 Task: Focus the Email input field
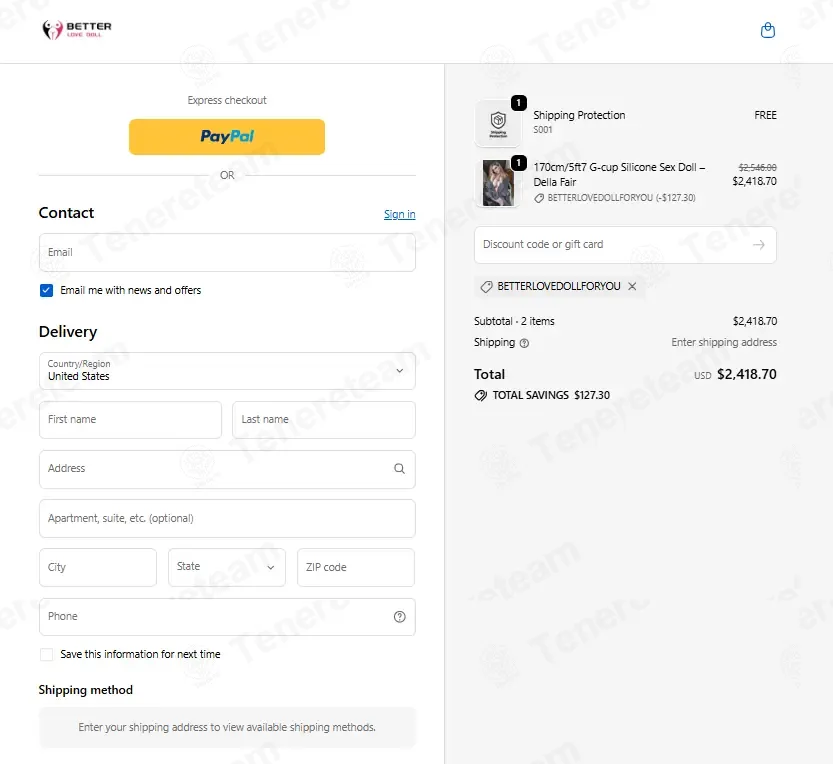[x=227, y=252]
